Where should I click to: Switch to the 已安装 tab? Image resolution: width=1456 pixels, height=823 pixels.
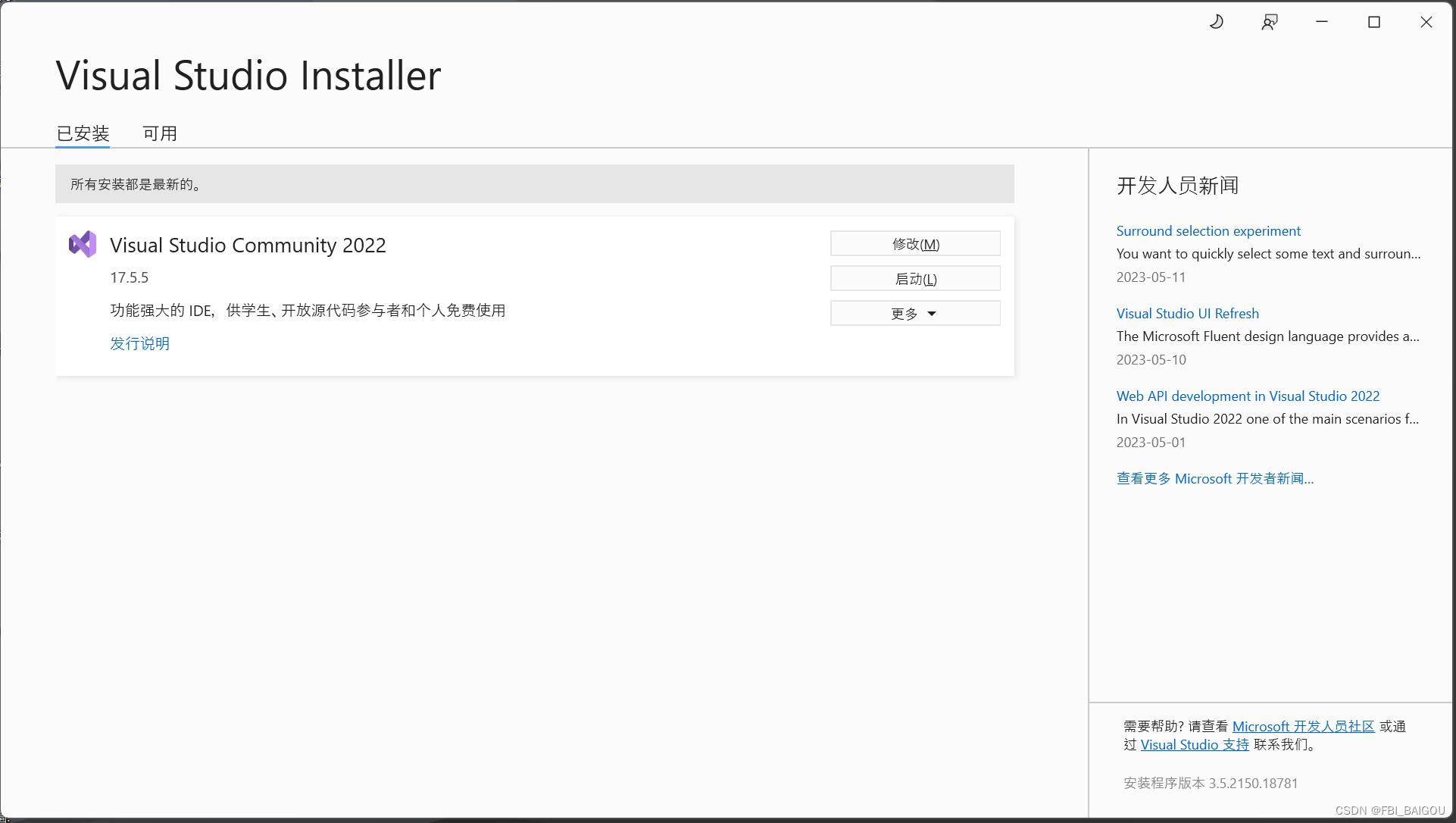[82, 133]
